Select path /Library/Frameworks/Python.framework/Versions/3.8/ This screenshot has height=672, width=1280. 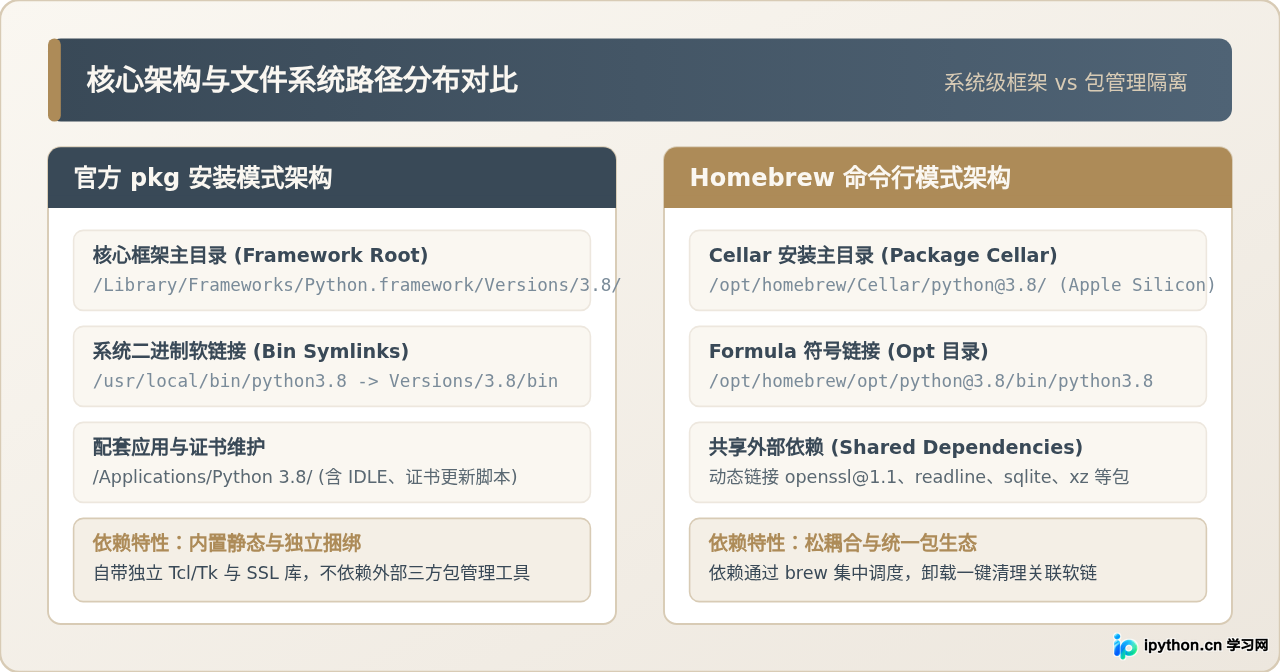click(357, 285)
